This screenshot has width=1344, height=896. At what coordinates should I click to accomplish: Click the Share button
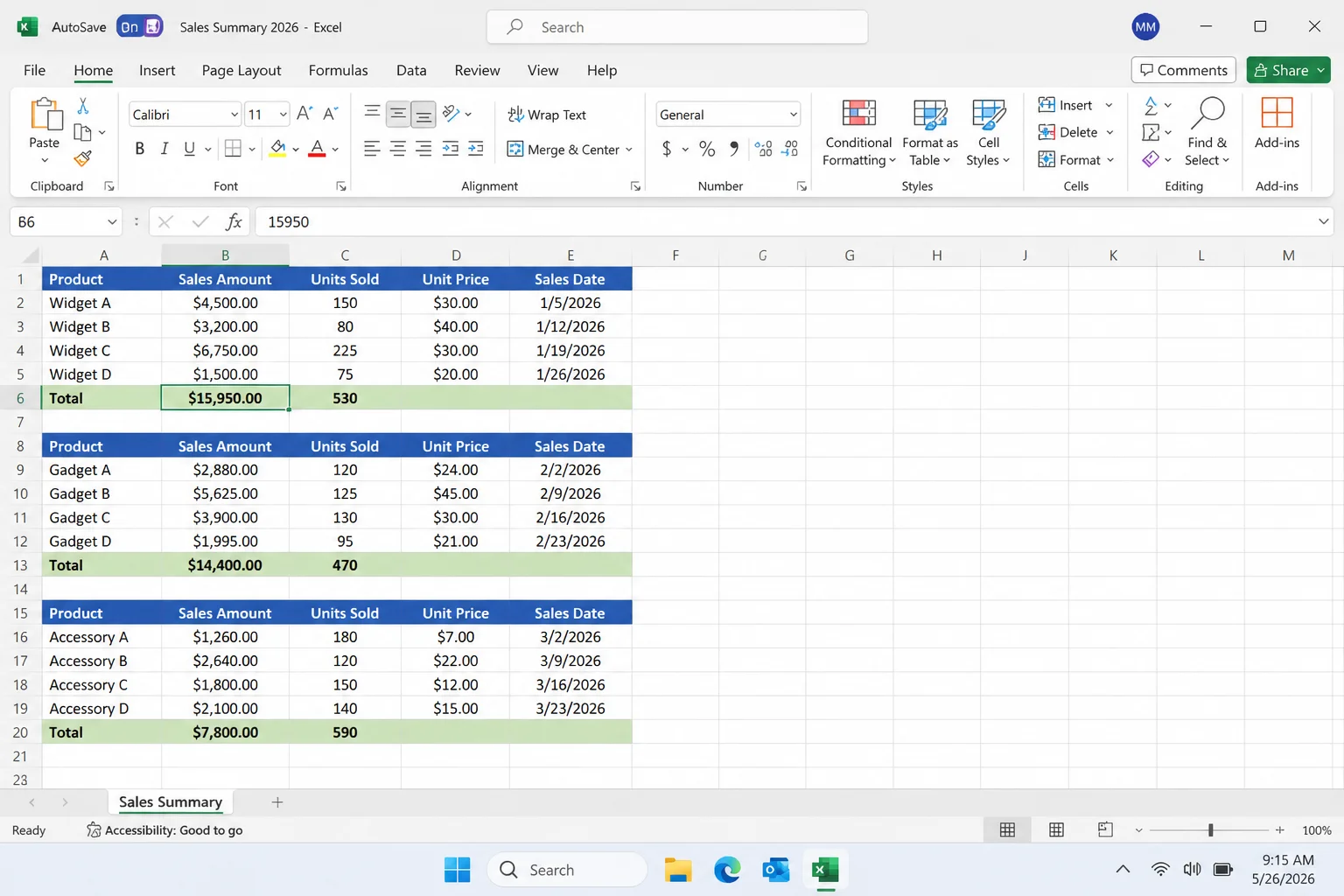(1288, 70)
